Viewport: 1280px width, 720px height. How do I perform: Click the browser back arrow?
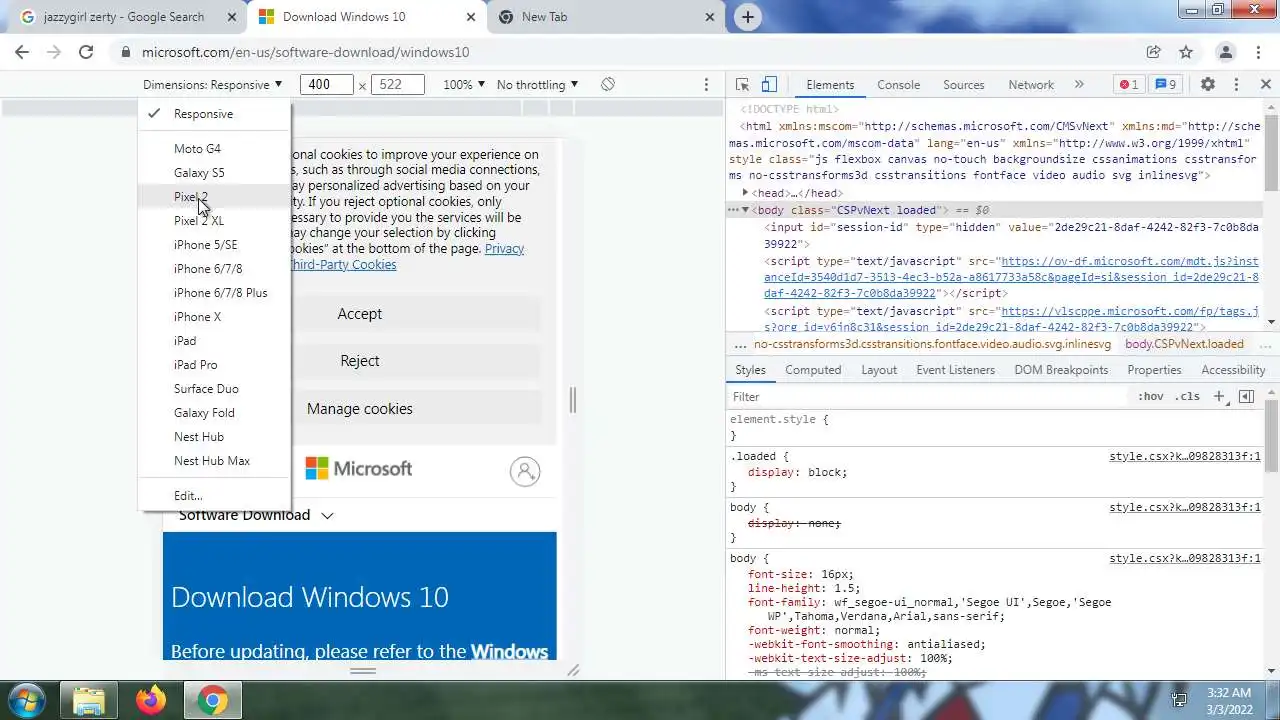(x=22, y=52)
